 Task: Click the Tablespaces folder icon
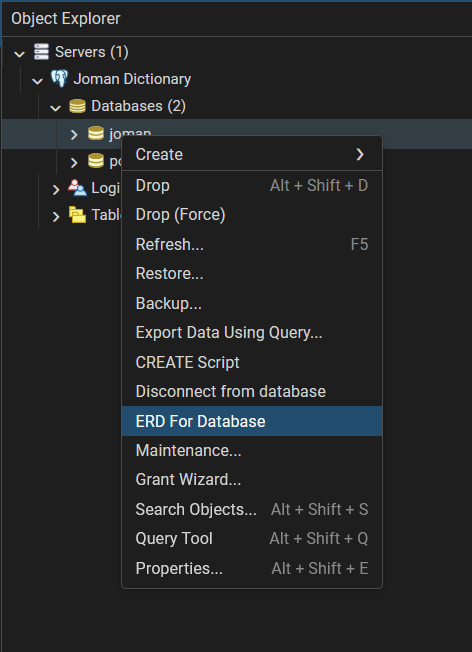click(77, 215)
